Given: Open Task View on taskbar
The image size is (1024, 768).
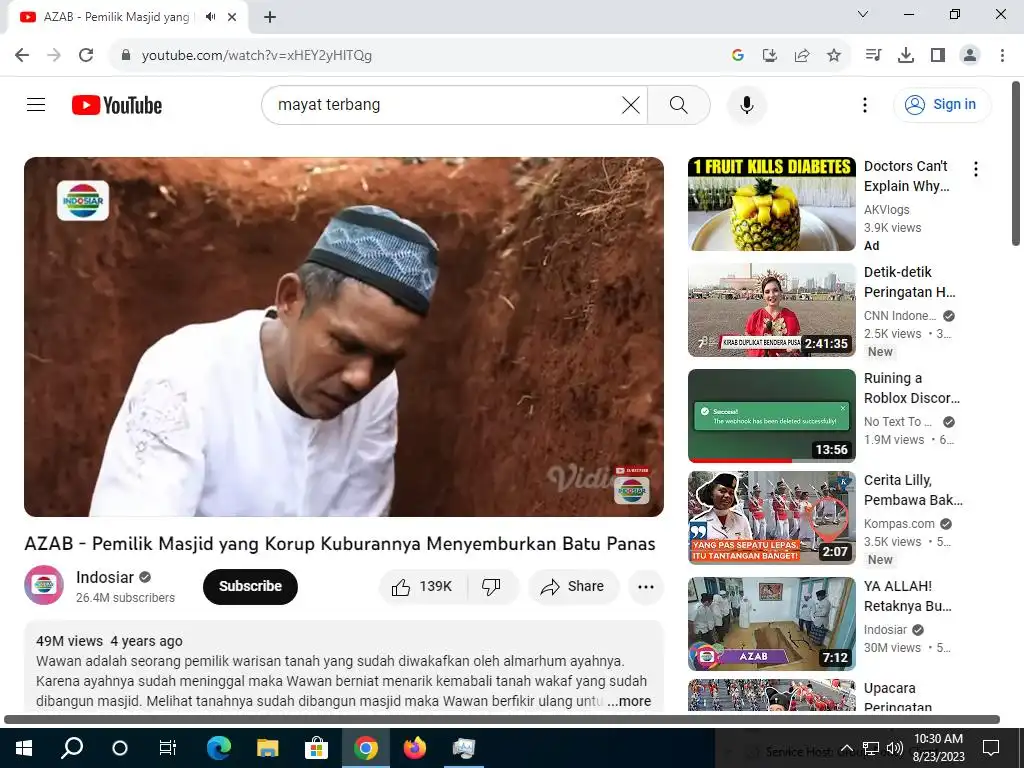Looking at the screenshot, I should coord(168,748).
